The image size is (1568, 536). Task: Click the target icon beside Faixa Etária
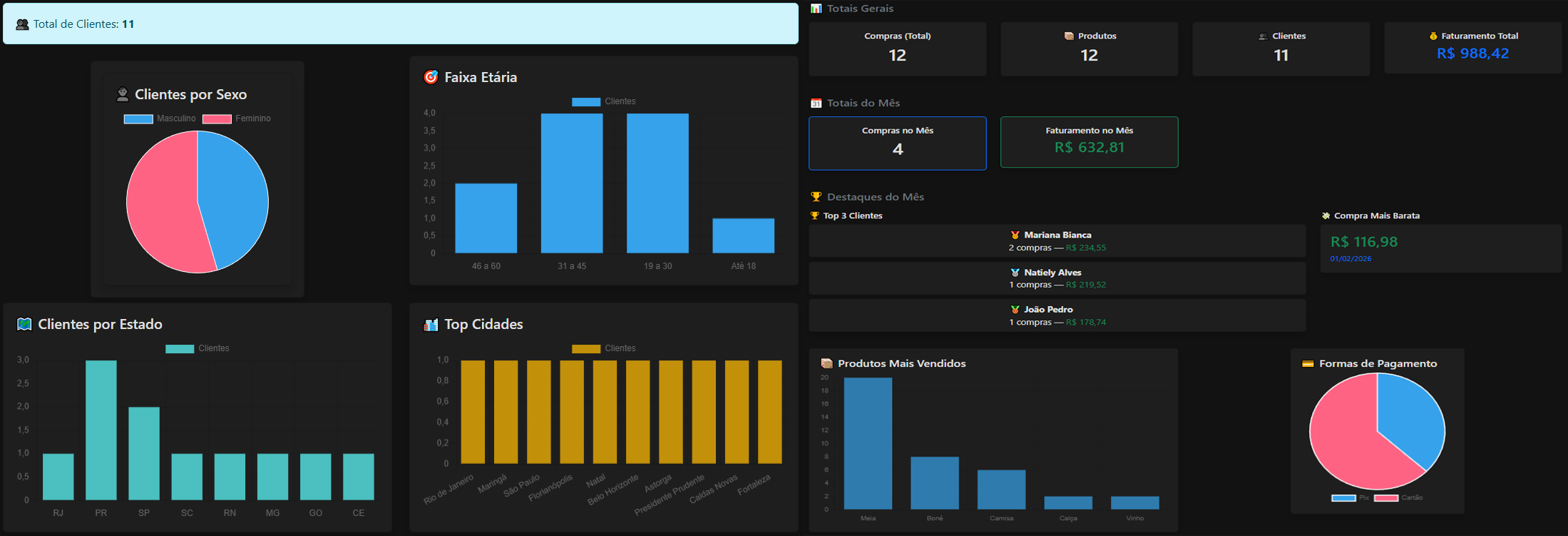pyautogui.click(x=431, y=77)
